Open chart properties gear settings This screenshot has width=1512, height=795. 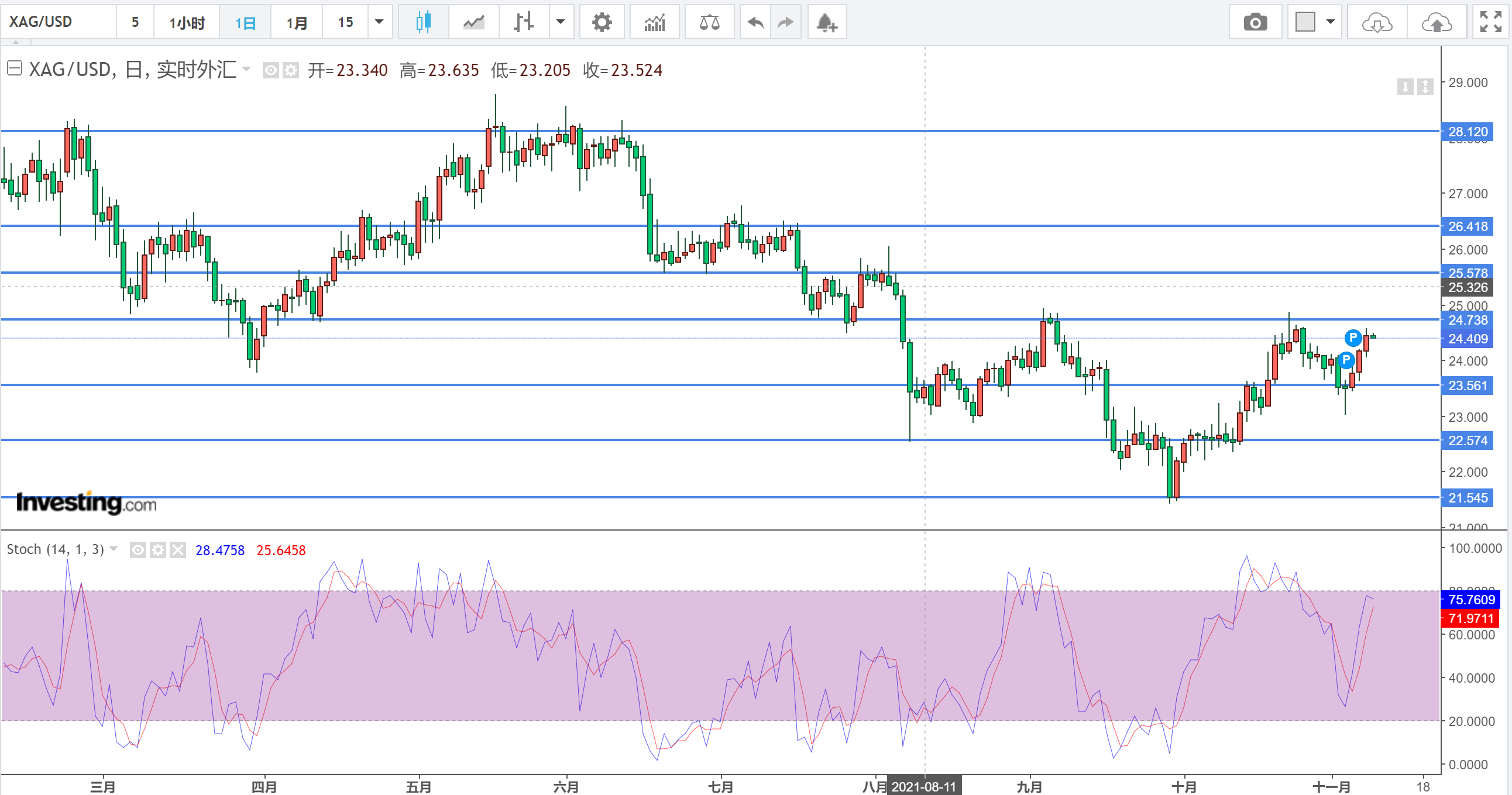[602, 22]
